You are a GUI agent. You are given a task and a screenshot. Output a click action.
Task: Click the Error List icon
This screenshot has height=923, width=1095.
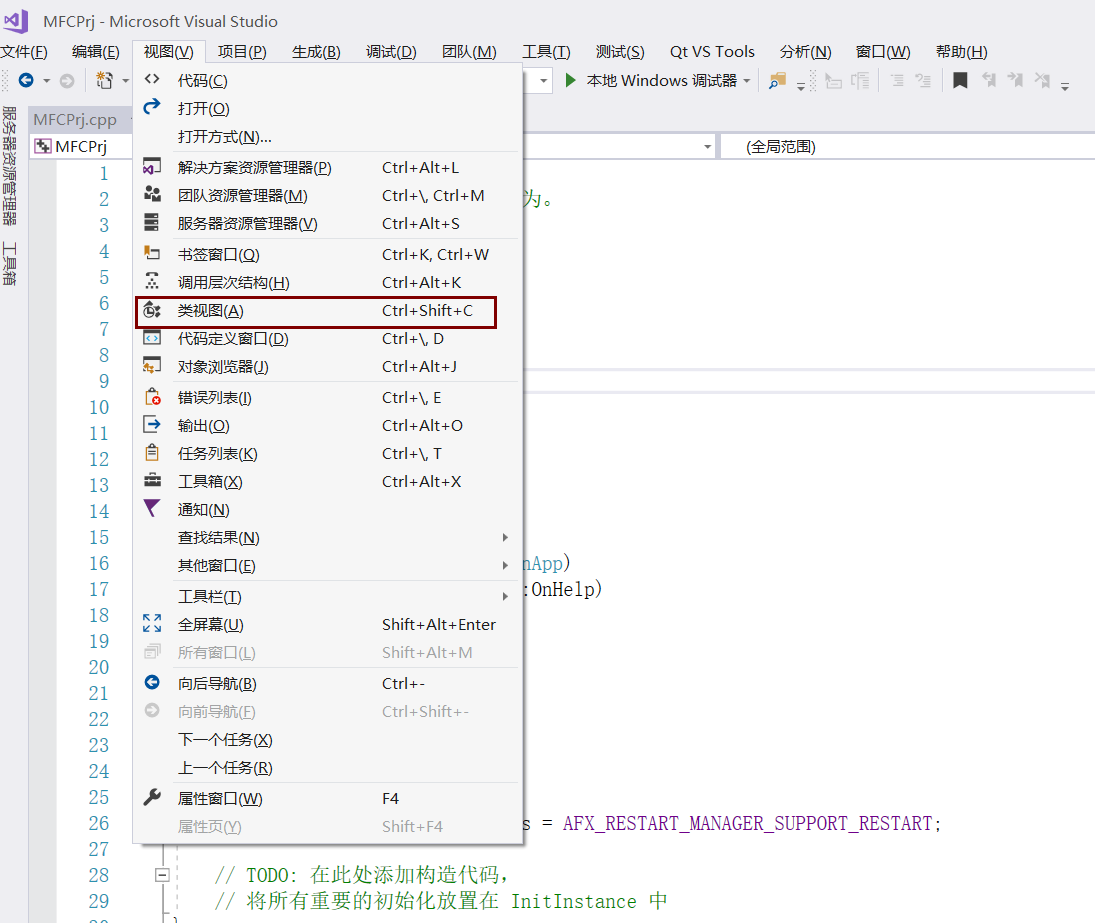click(152, 397)
